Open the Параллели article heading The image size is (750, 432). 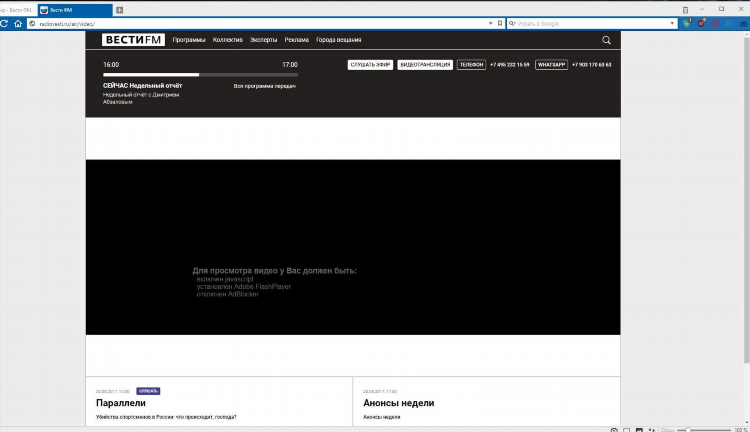121,403
